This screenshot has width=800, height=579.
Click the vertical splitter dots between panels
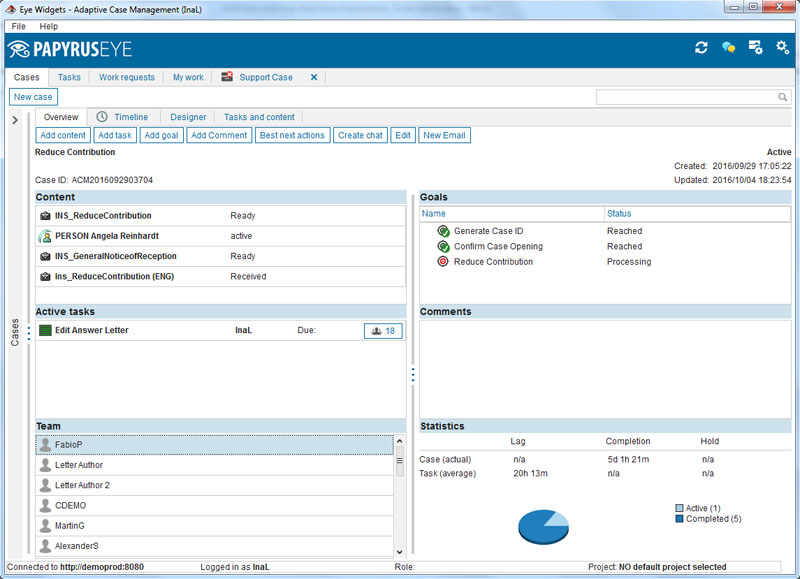click(x=413, y=375)
